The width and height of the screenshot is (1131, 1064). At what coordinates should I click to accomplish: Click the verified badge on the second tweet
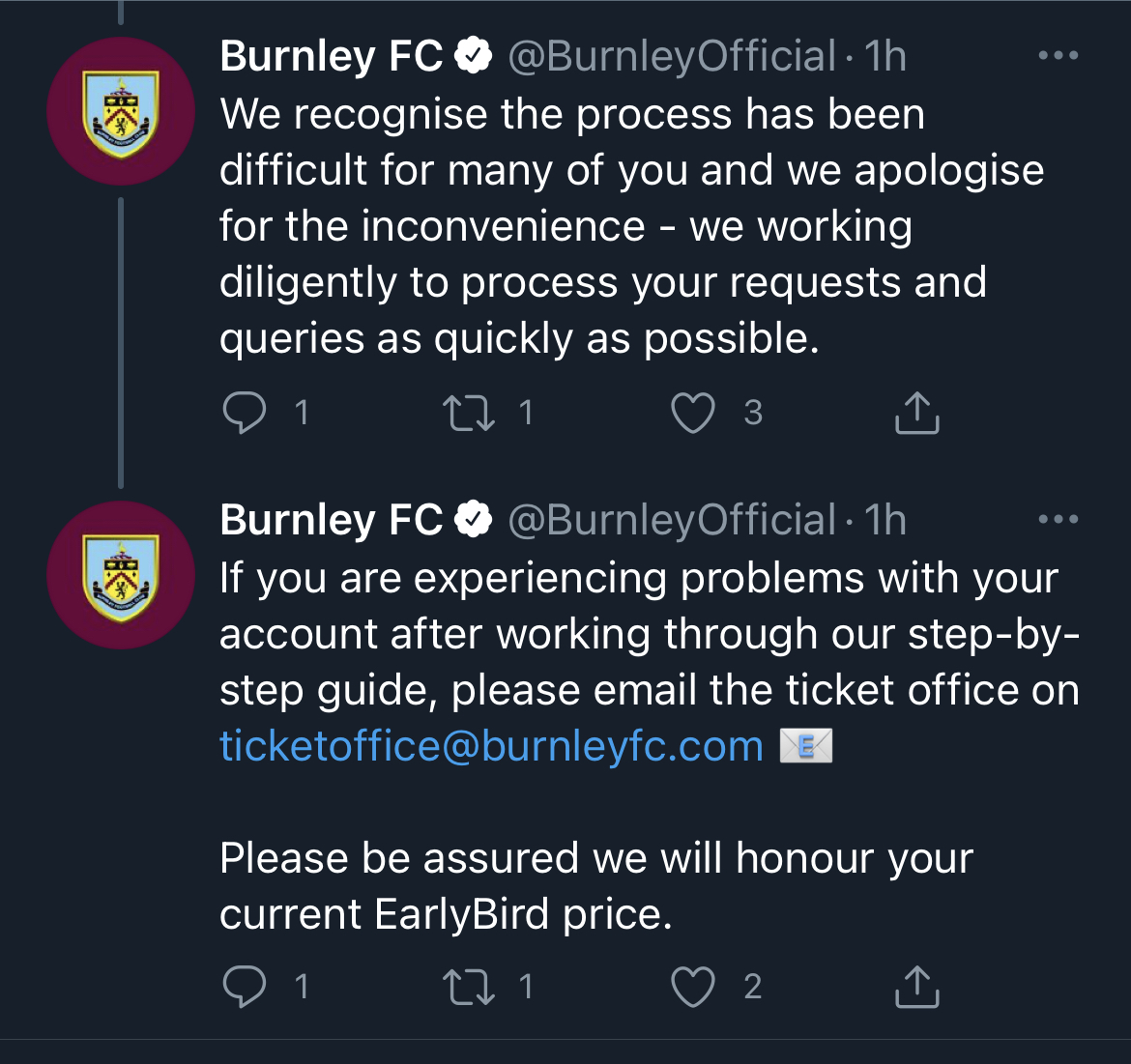(x=474, y=520)
